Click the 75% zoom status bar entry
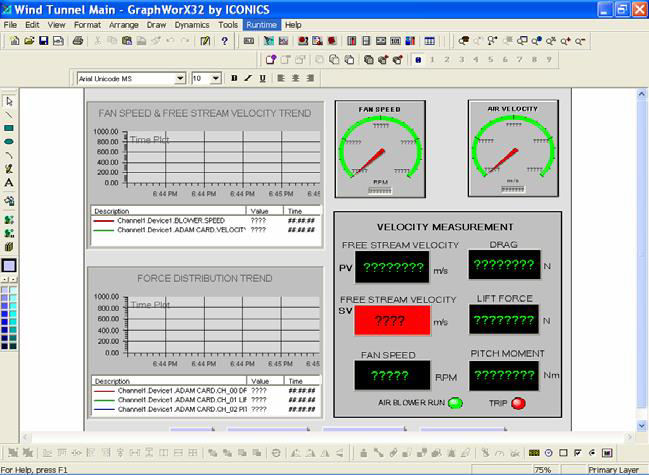The height and width of the screenshot is (475, 649). coord(543,470)
